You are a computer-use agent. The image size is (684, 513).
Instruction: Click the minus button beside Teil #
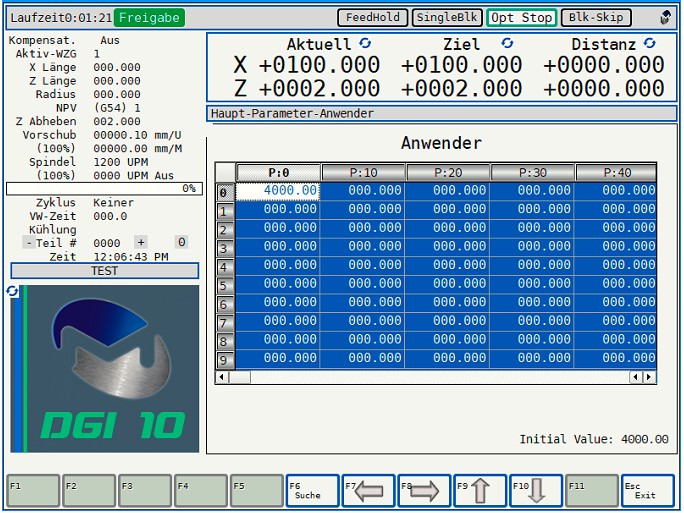28,243
